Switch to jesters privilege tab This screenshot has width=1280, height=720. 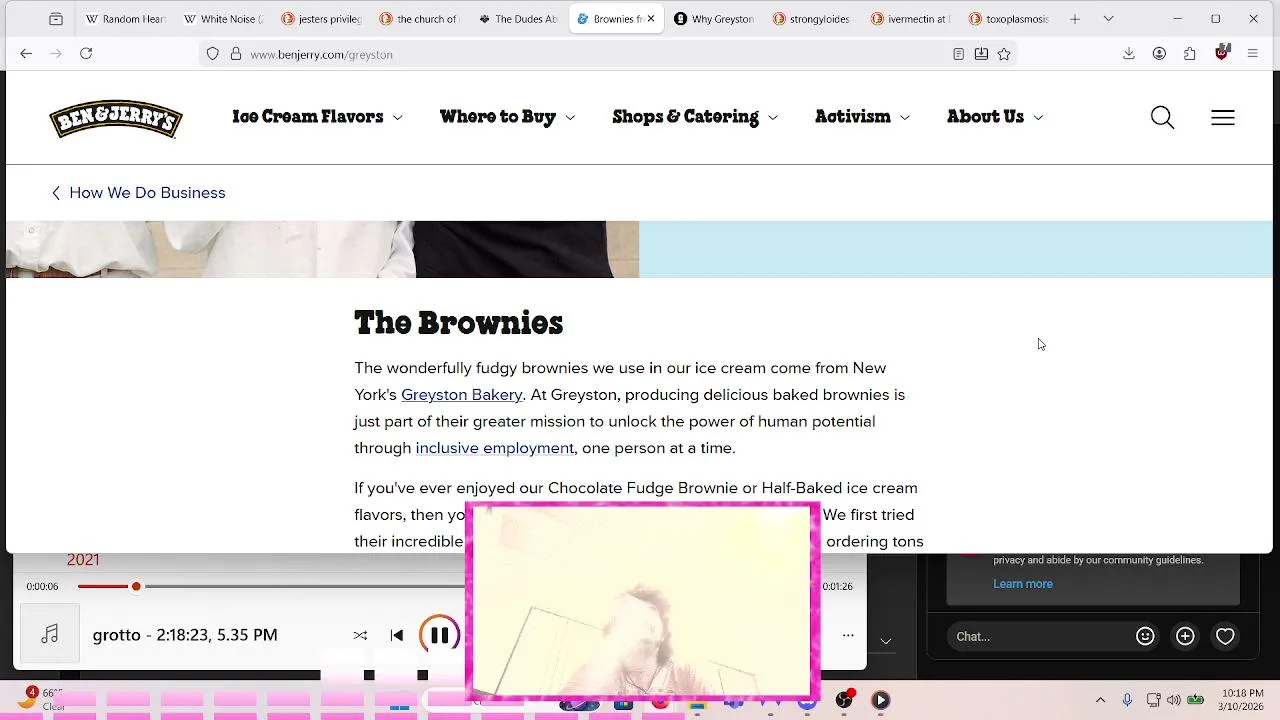coord(321,19)
